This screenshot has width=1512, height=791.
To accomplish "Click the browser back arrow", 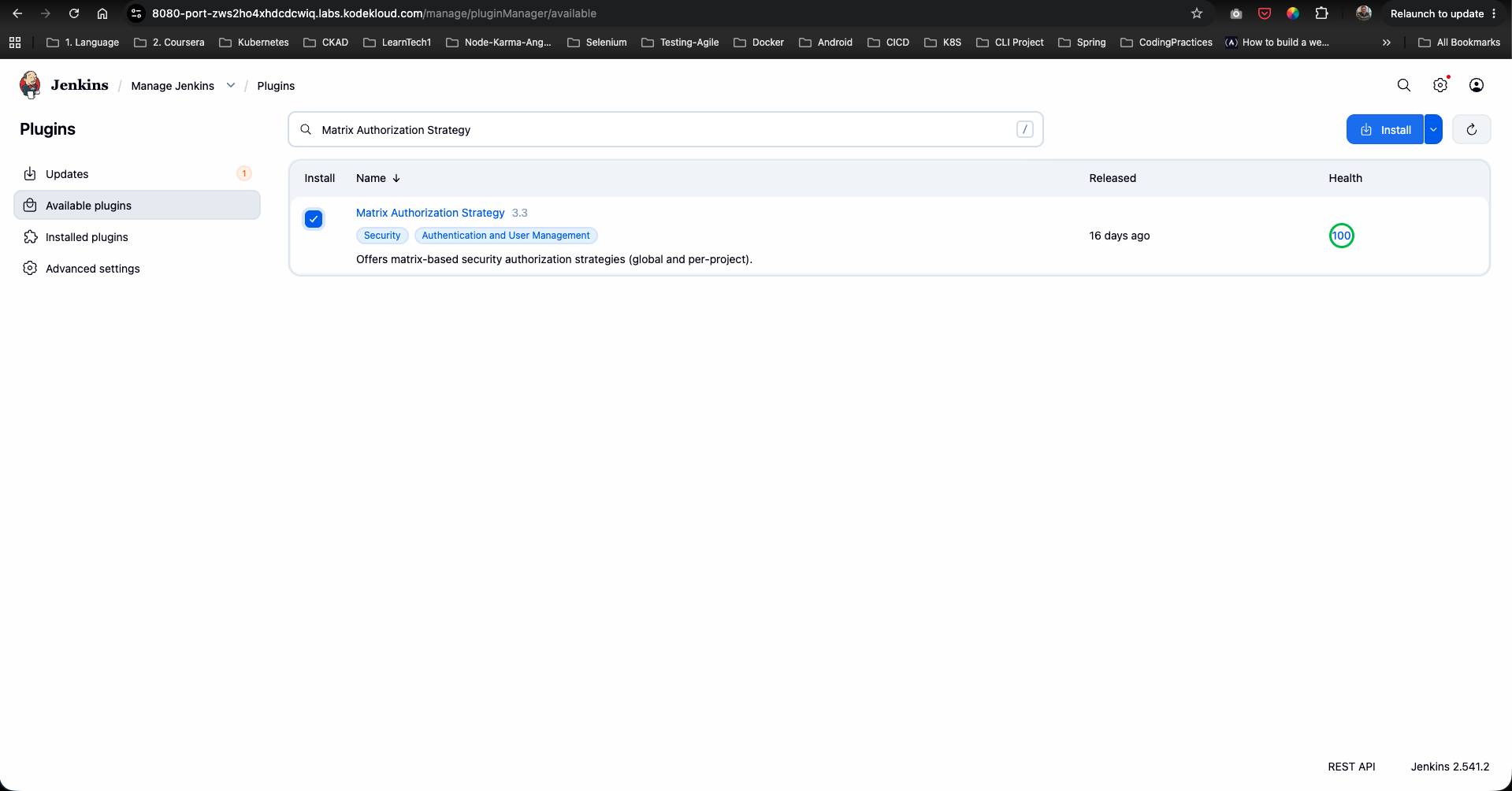I will 17,13.
